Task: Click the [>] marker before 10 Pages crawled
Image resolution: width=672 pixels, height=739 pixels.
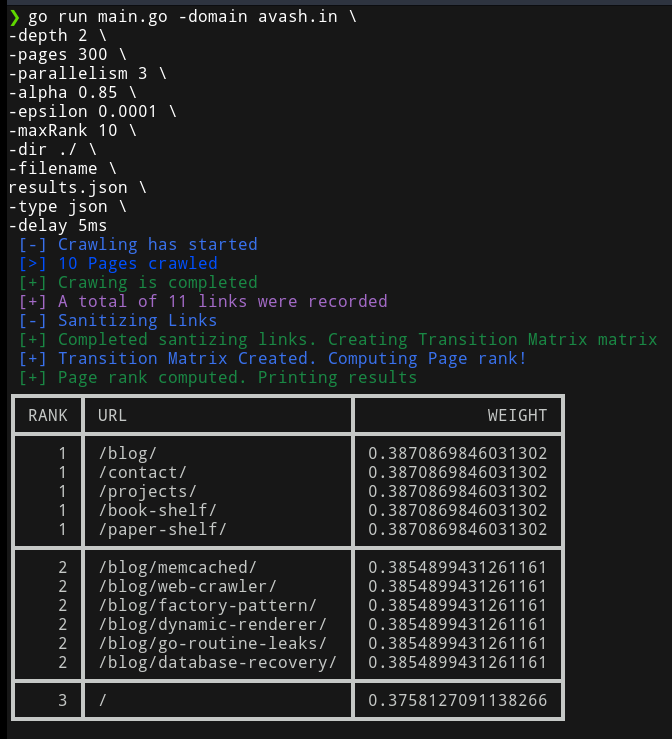Action: [33, 263]
